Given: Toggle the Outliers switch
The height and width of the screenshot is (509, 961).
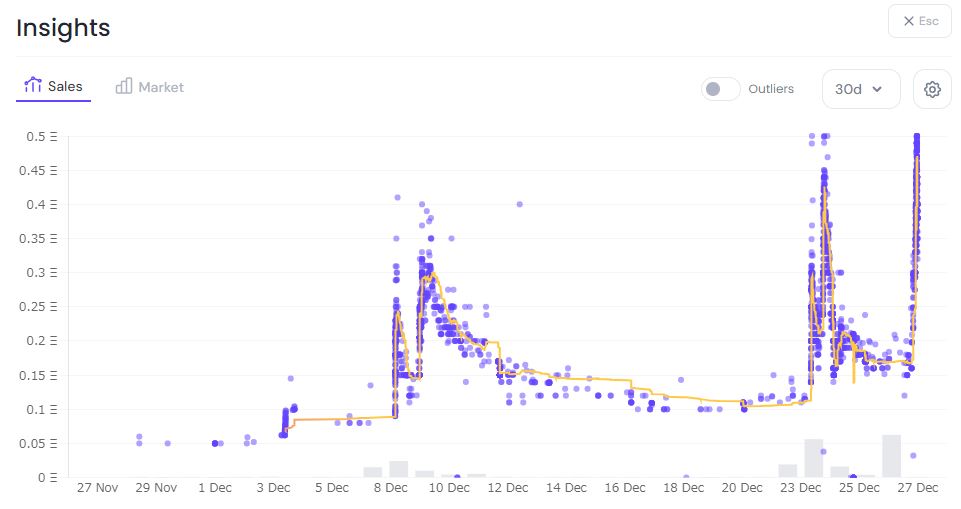Looking at the screenshot, I should (720, 89).
